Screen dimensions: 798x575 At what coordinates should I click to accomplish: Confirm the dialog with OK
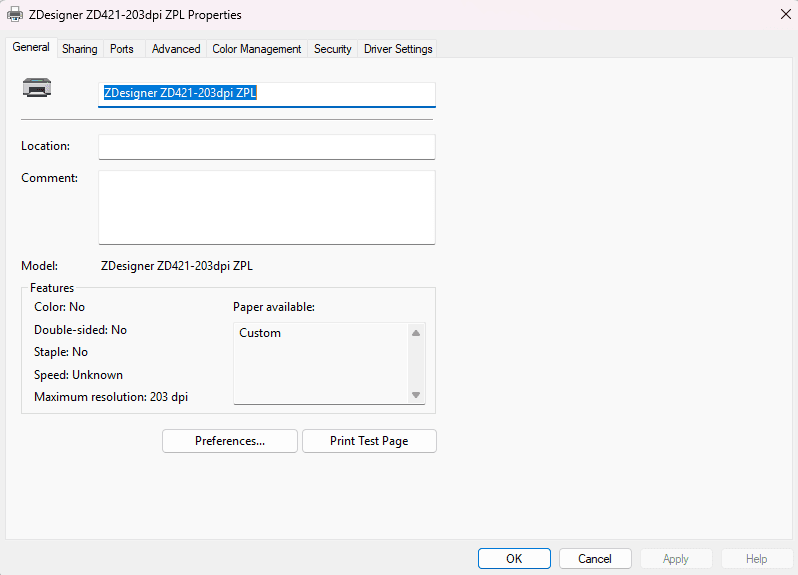coord(514,559)
